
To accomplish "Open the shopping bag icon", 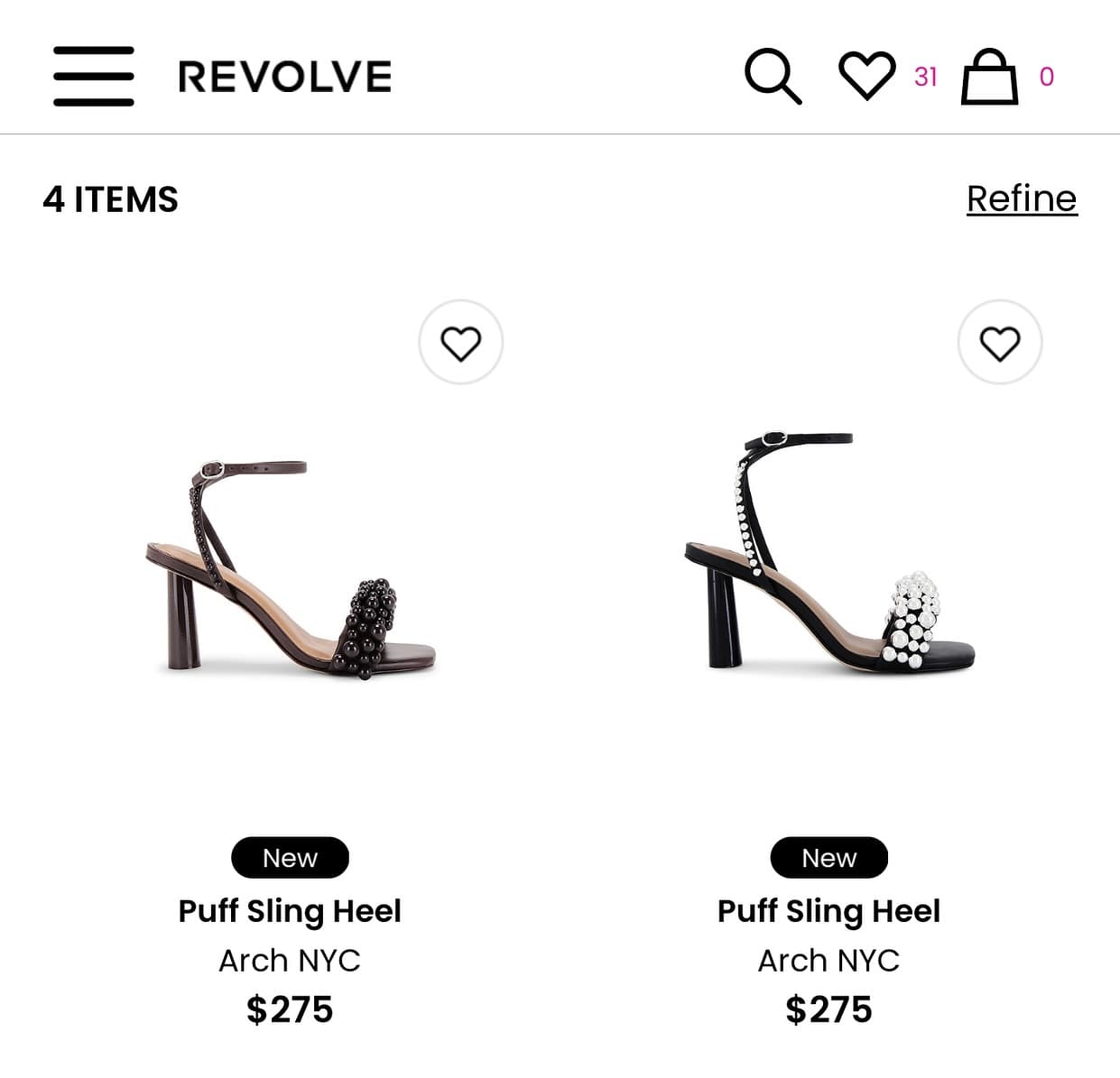I will (x=989, y=77).
